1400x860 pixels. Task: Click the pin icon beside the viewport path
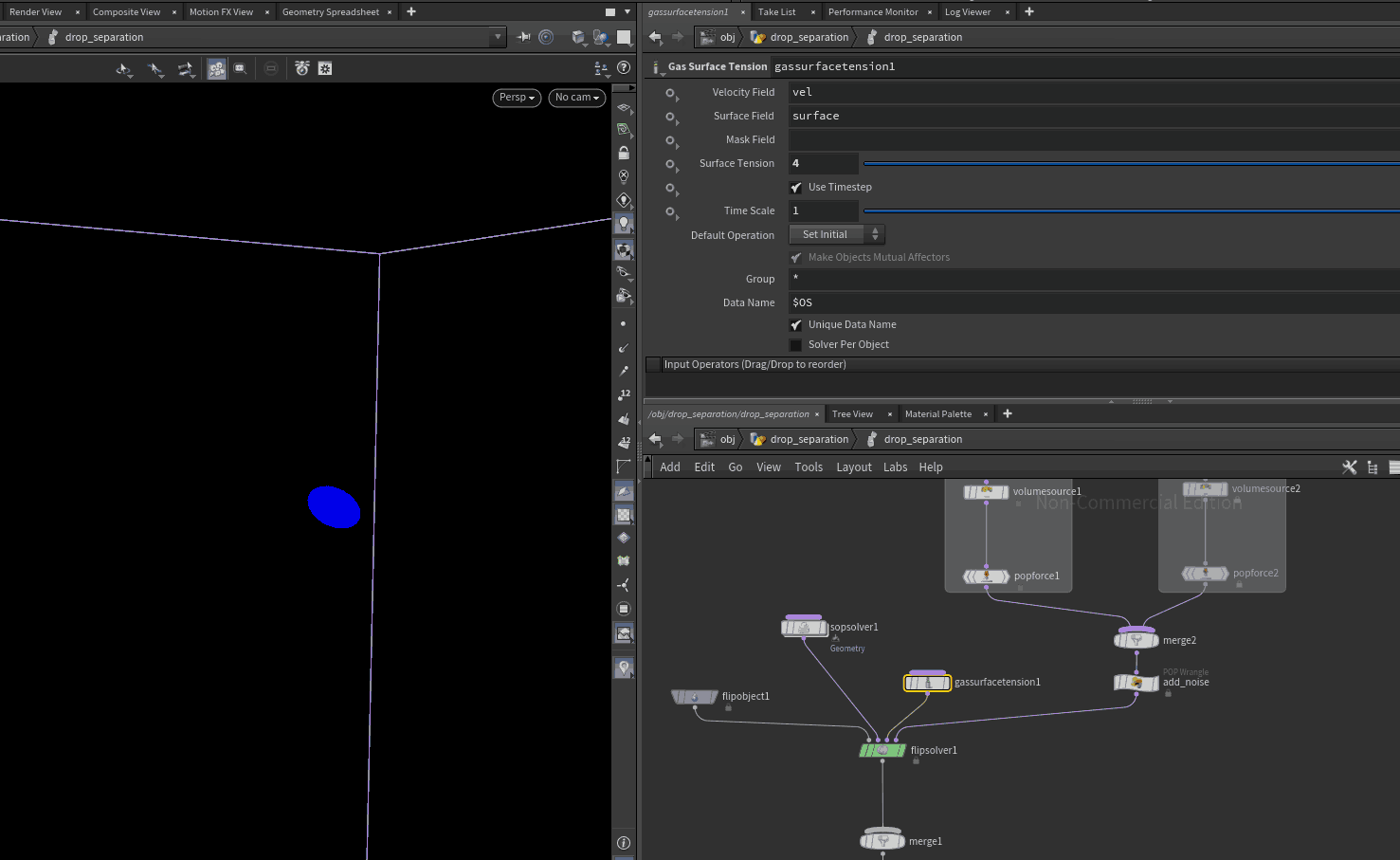point(523,37)
